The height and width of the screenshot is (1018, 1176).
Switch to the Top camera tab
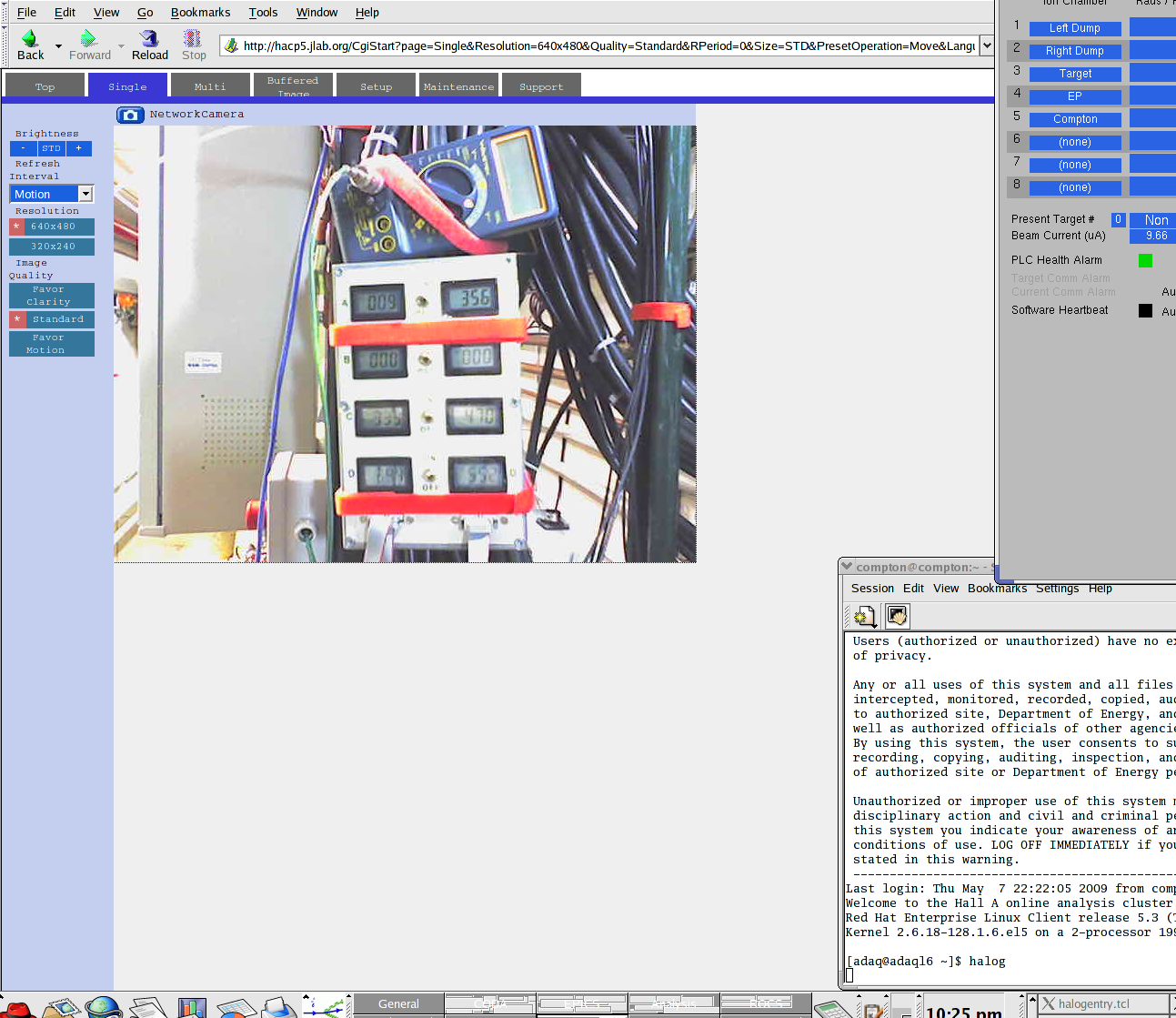pos(45,86)
